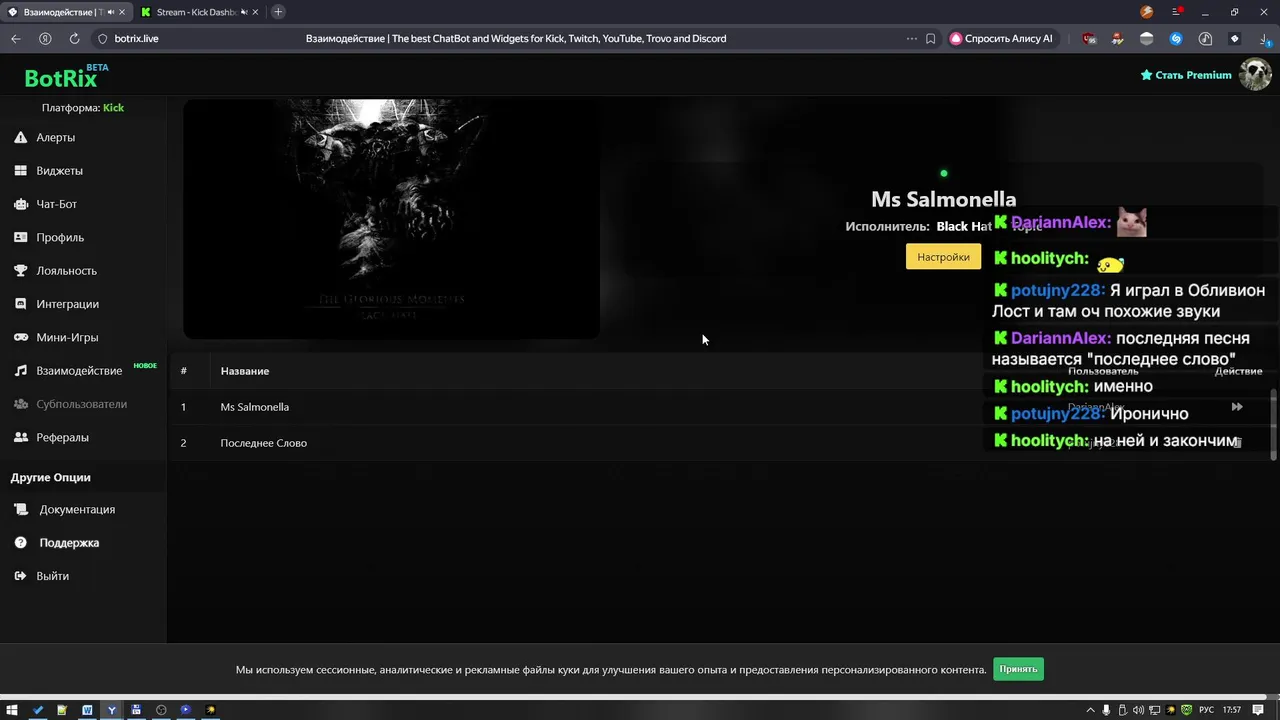
Task: Click the yellow Настройки button
Action: pos(943,257)
